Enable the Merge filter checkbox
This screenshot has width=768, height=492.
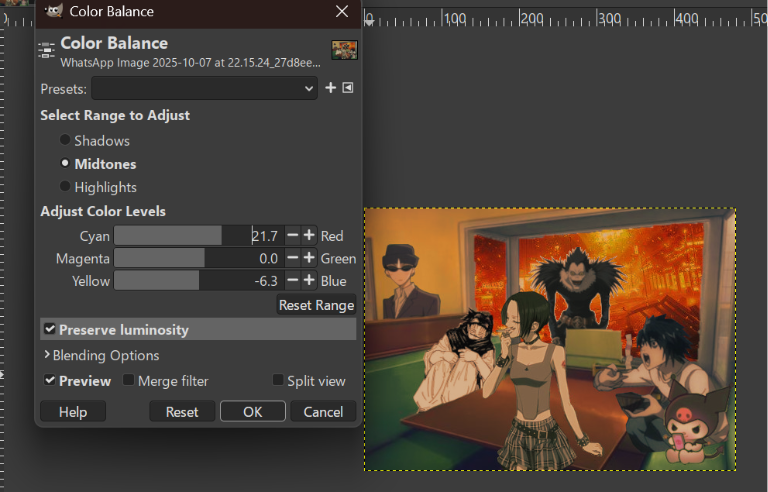click(x=129, y=381)
